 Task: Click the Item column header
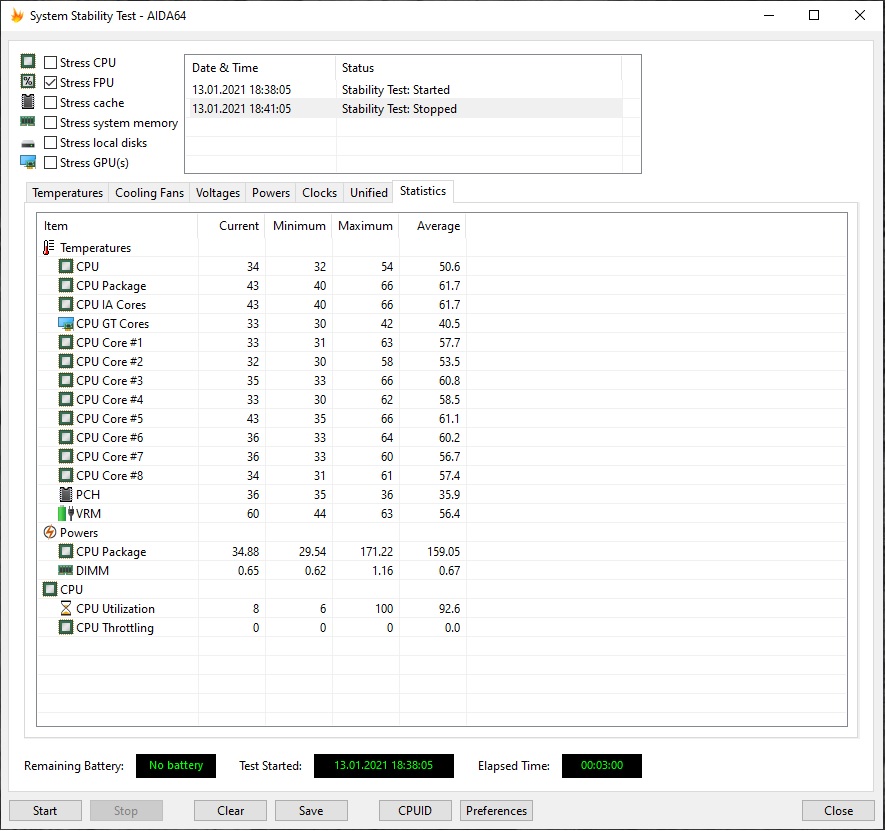(x=118, y=226)
